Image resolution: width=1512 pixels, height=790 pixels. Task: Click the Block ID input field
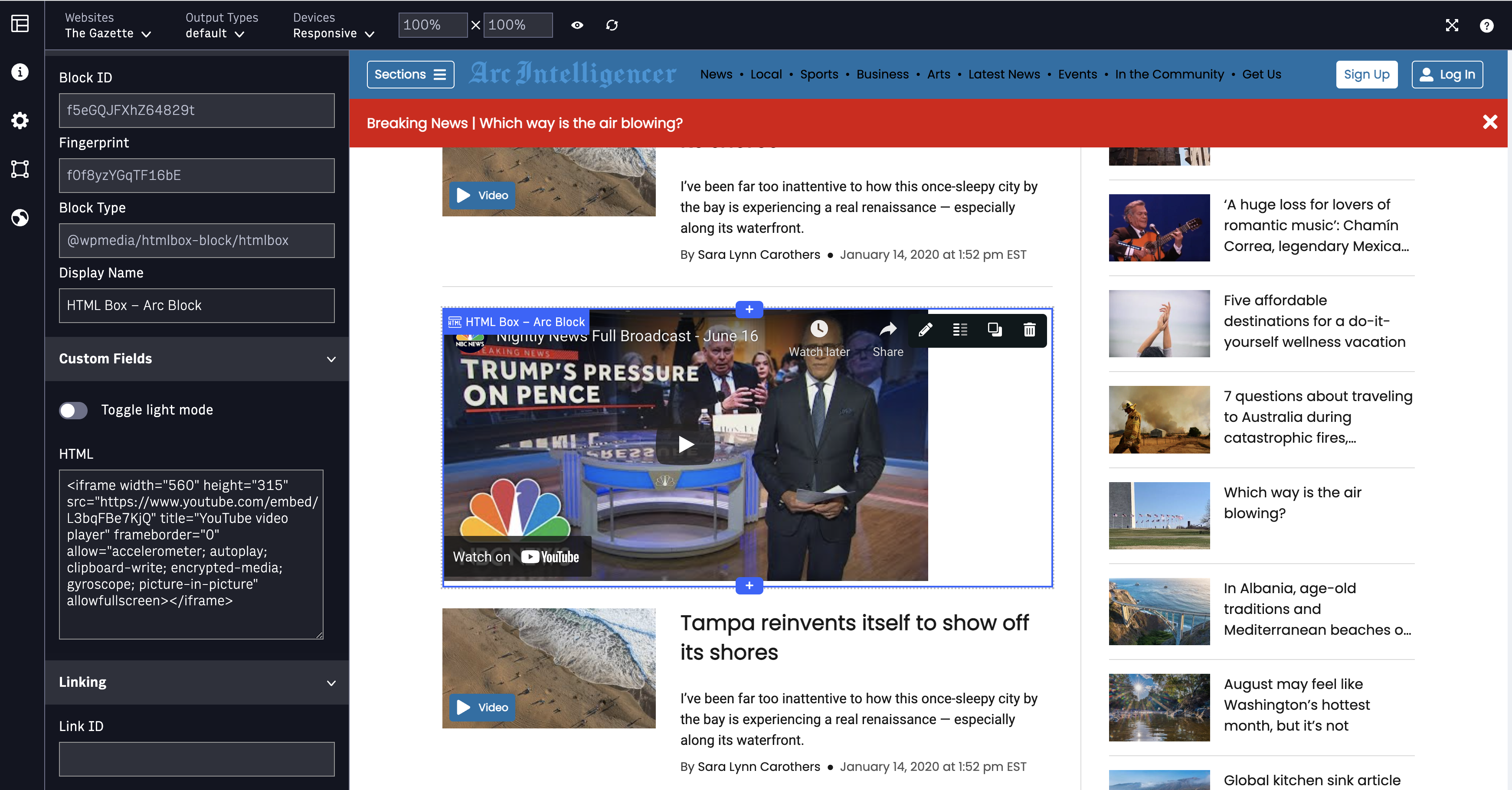[196, 110]
